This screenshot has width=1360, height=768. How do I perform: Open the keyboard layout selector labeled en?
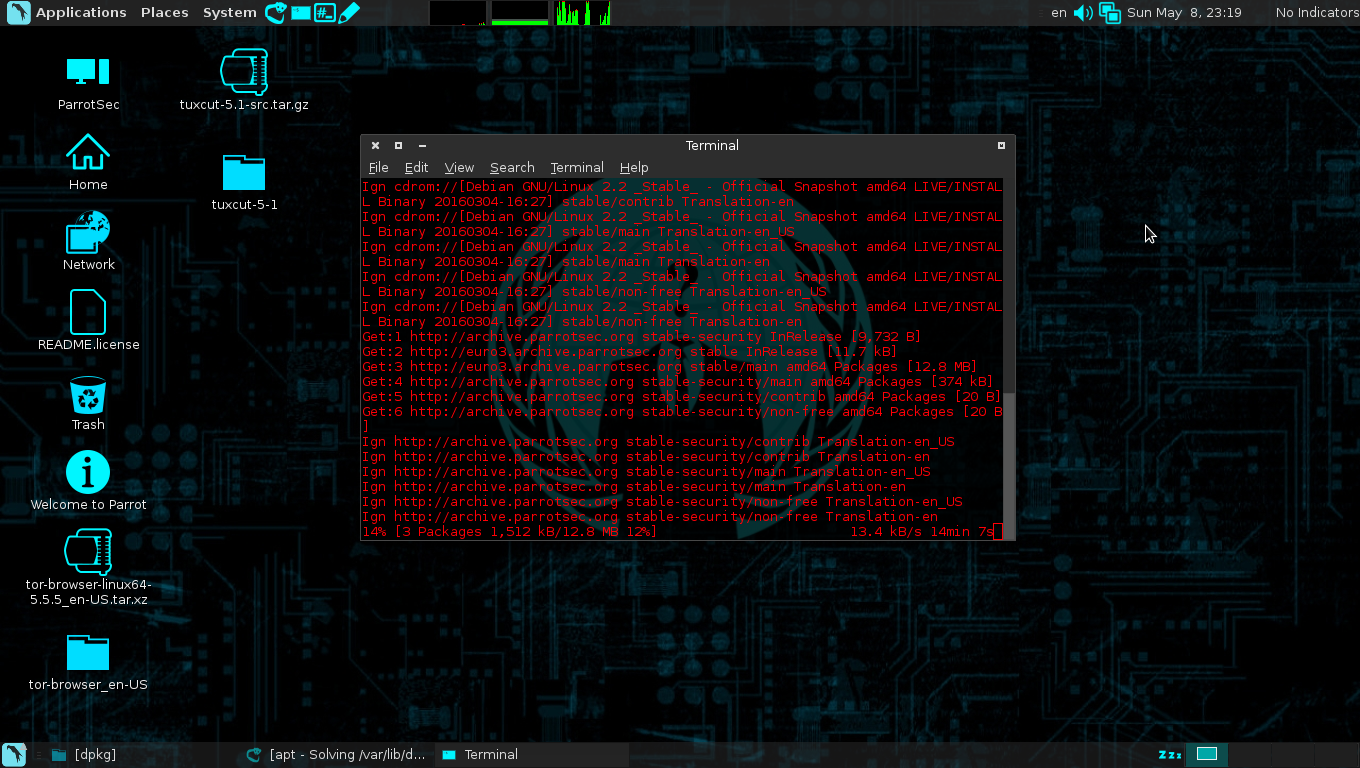pyautogui.click(x=1058, y=13)
